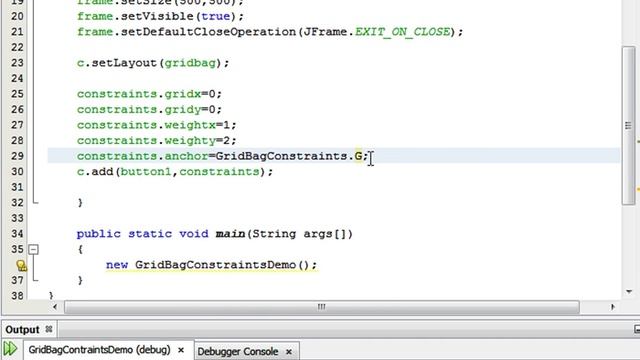The width and height of the screenshot is (640, 360).
Task: Click the text constraints.weightx=1;
Action: click(157, 125)
